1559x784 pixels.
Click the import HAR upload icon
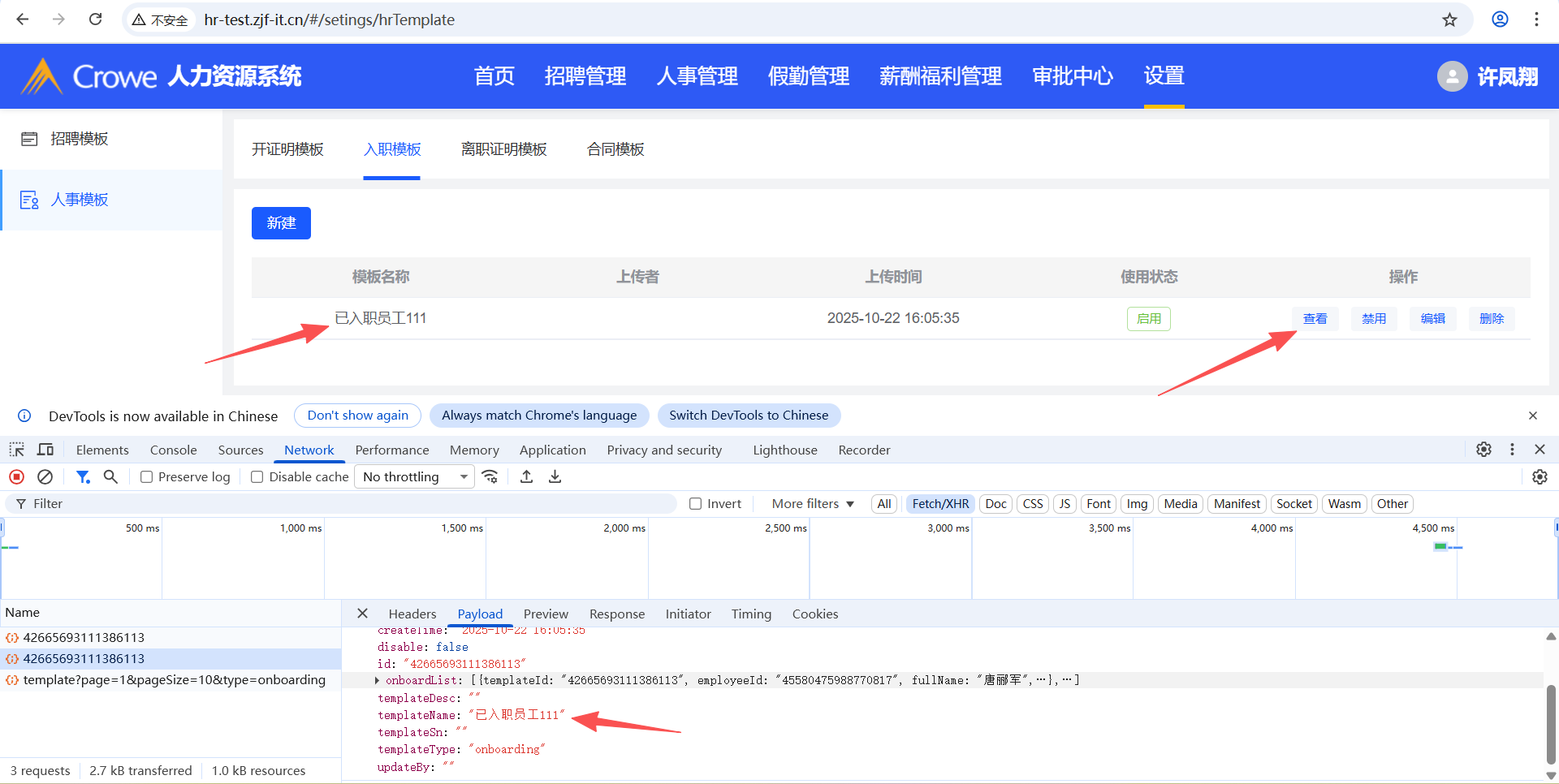pyautogui.click(x=527, y=477)
